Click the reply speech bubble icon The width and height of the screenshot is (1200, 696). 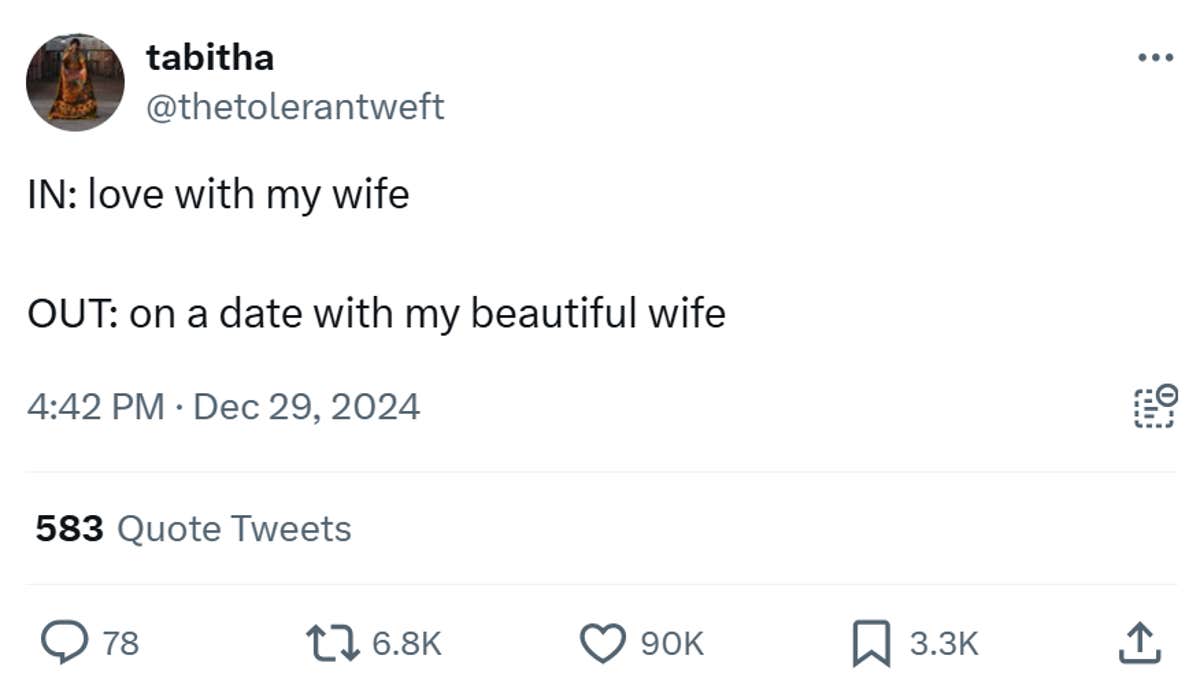click(x=67, y=643)
